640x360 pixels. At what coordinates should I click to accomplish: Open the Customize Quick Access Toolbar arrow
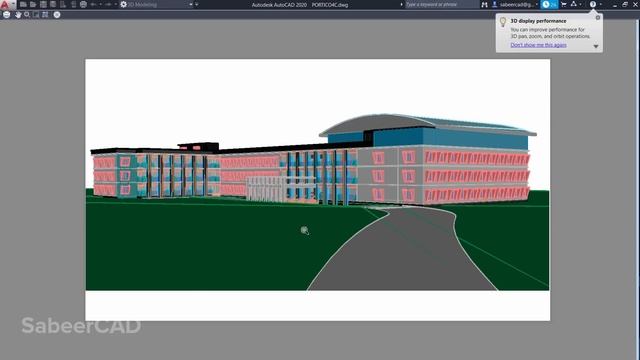(x=197, y=4)
